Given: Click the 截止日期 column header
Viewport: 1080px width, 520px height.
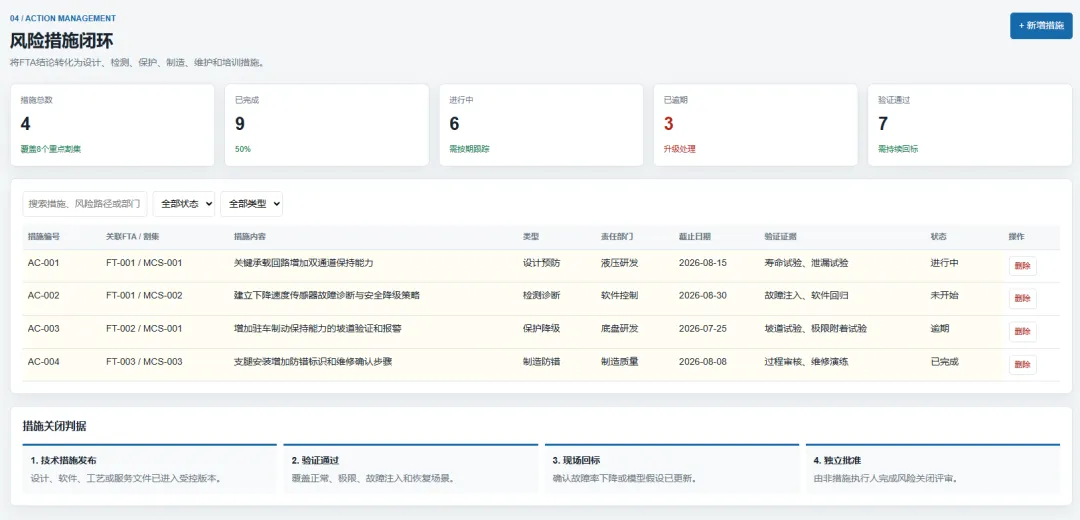Looking at the screenshot, I should click(x=695, y=236).
